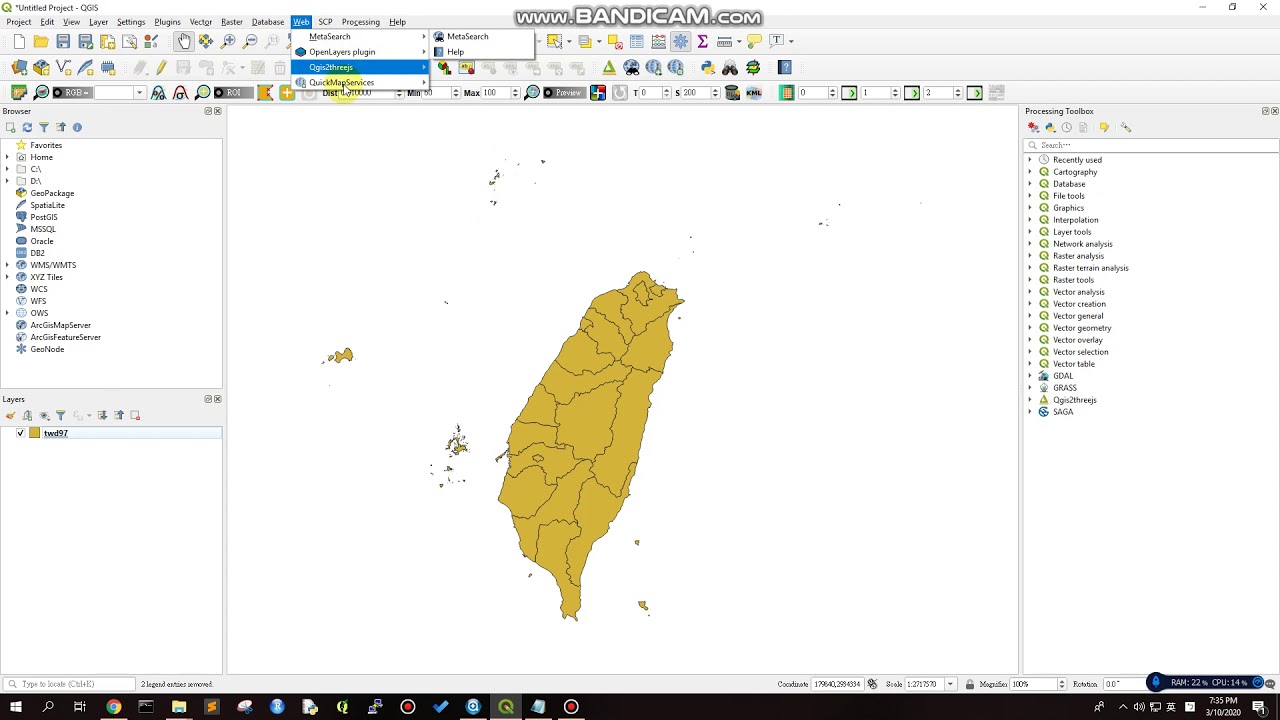1280x720 pixels.
Task: Expand Vector geometry in Processing Toolbox
Action: point(1030,328)
